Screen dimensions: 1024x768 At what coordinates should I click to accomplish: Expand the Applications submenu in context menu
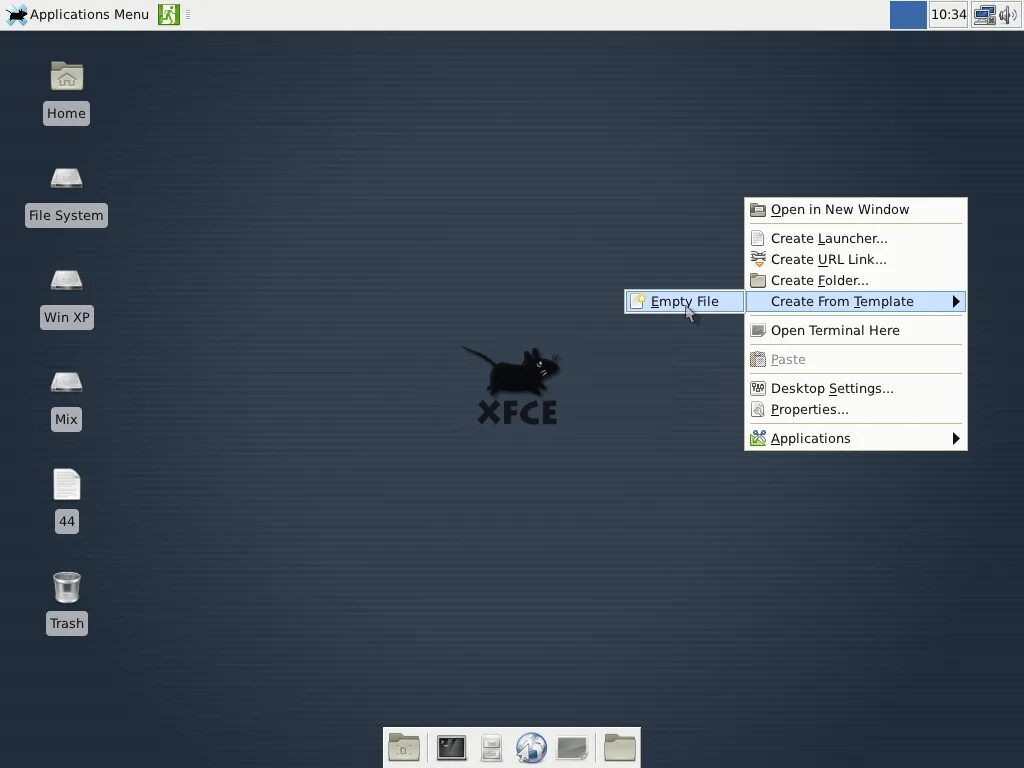click(x=856, y=438)
